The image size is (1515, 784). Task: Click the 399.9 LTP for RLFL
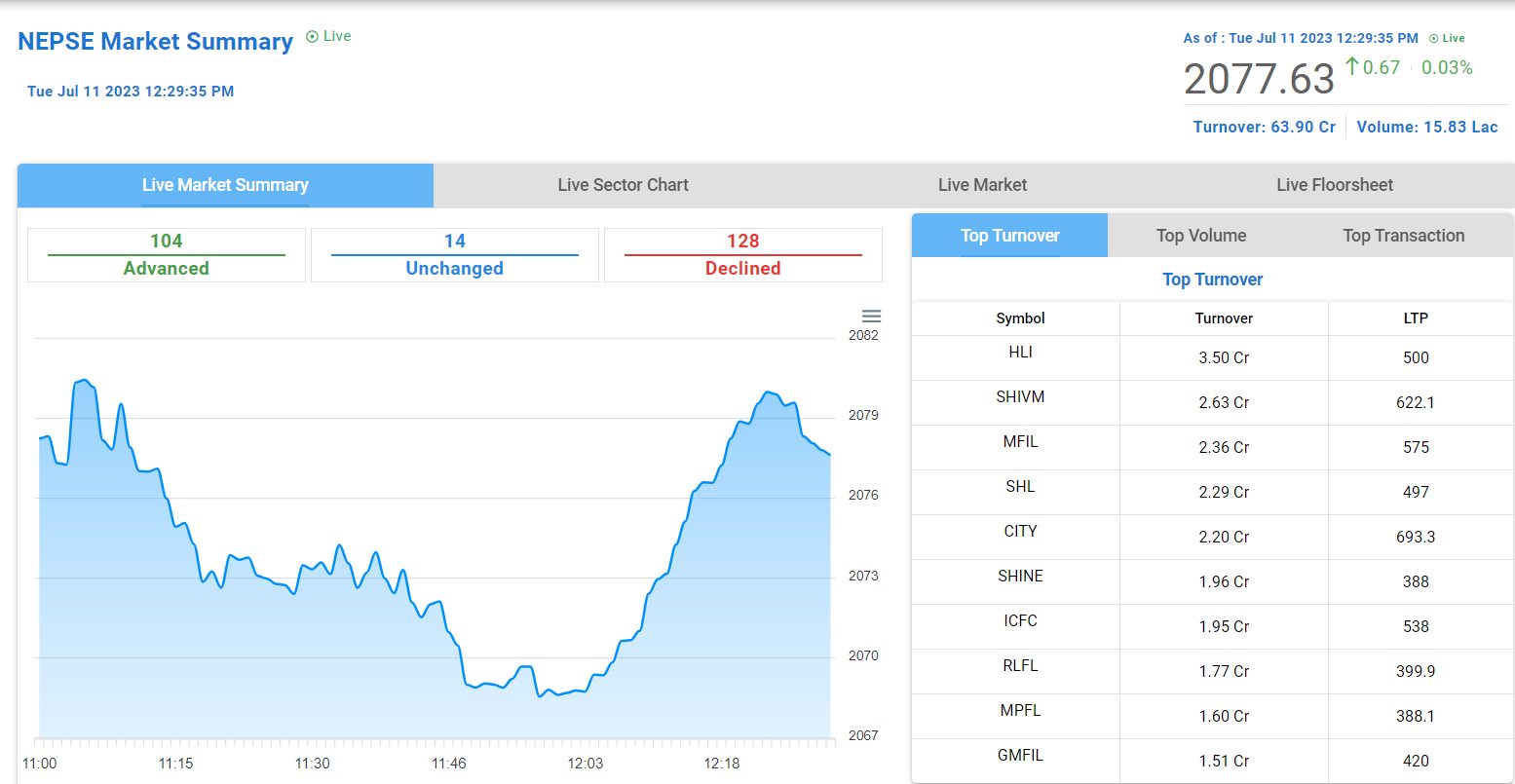[1416, 671]
